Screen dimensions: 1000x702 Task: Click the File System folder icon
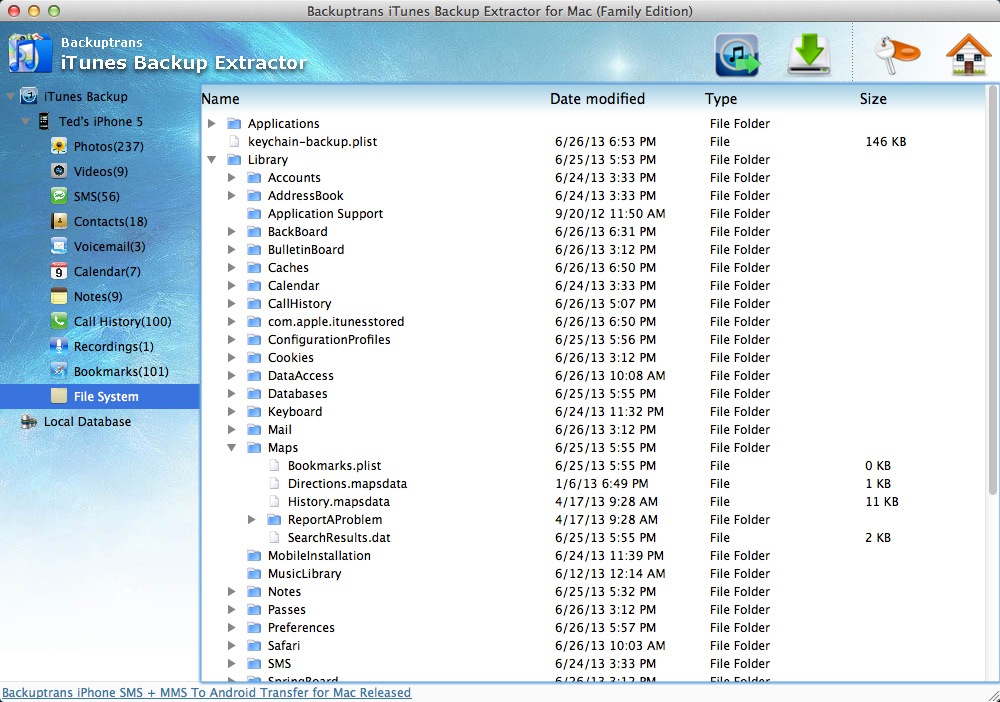tap(59, 396)
